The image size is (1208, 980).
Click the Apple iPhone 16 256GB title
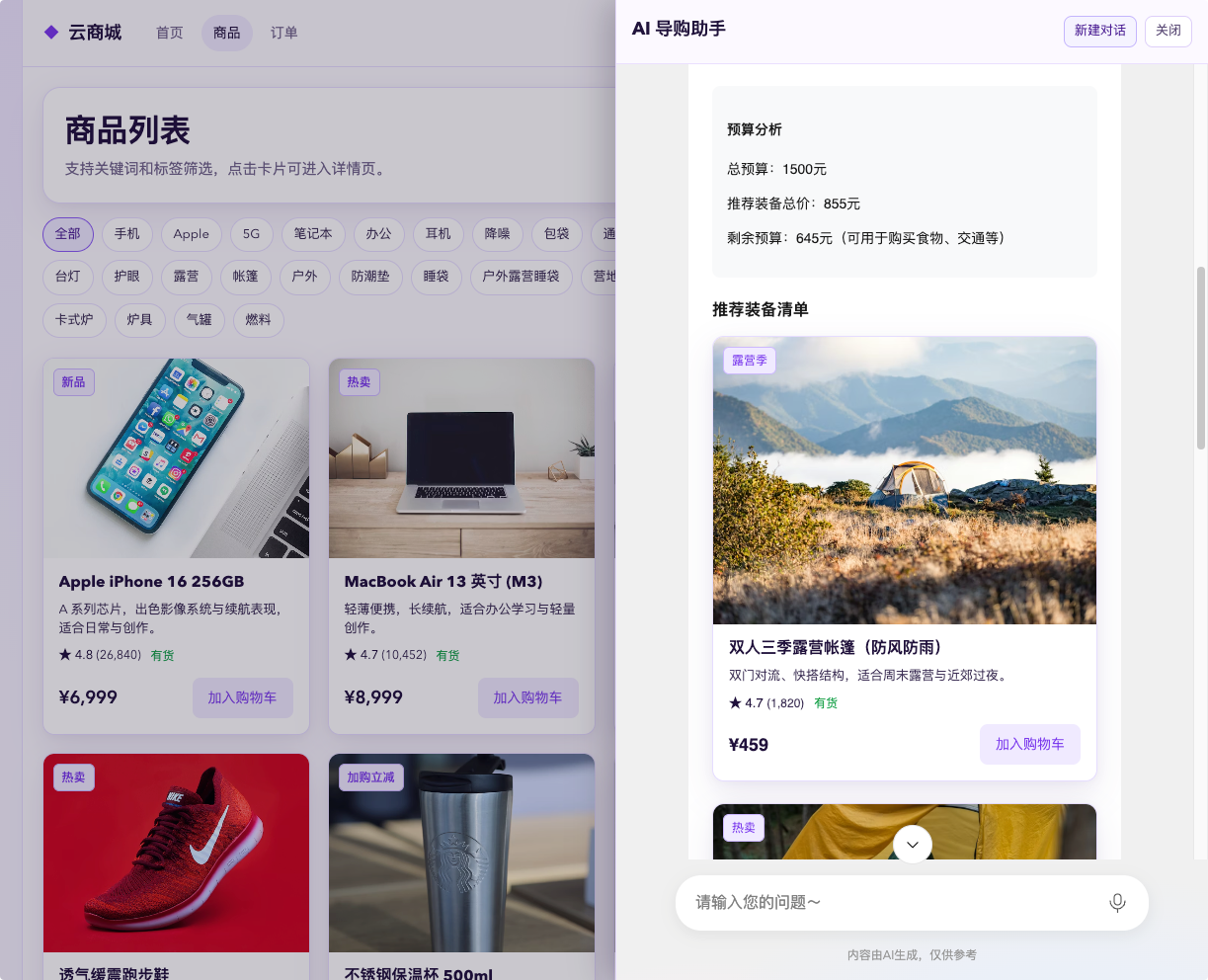tap(151, 582)
